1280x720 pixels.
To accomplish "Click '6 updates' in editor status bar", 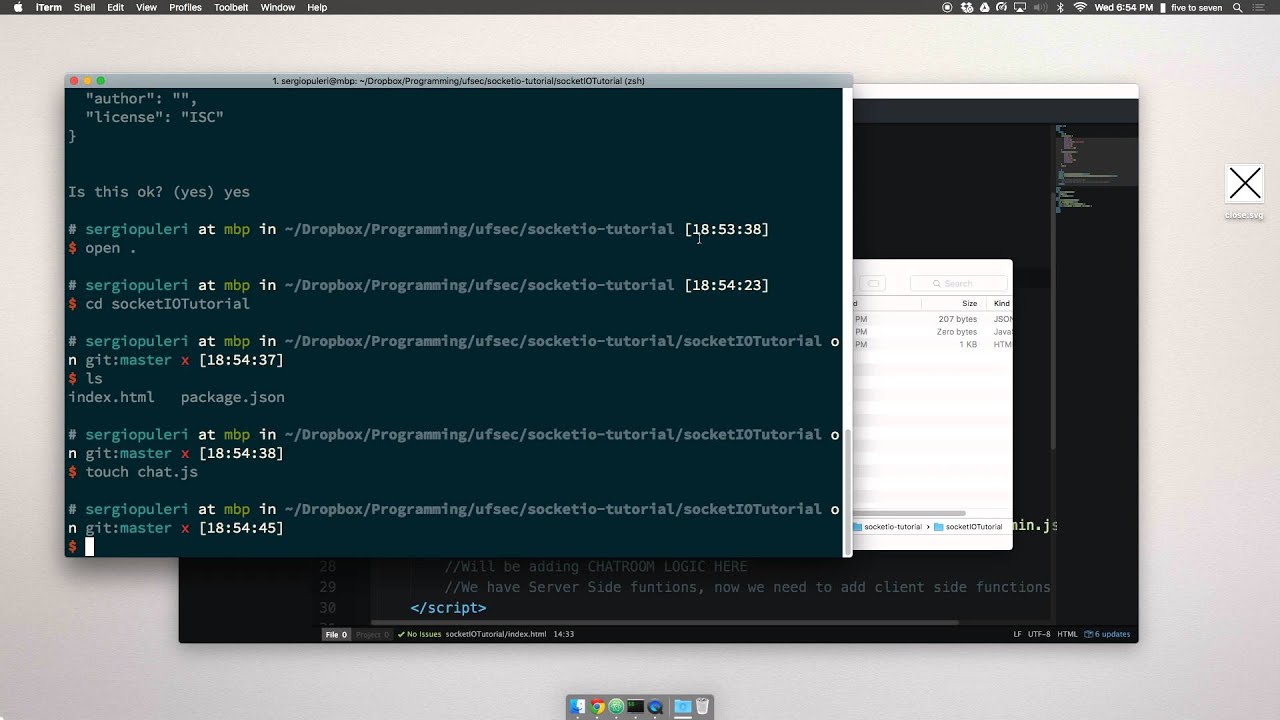I will pos(1108,634).
